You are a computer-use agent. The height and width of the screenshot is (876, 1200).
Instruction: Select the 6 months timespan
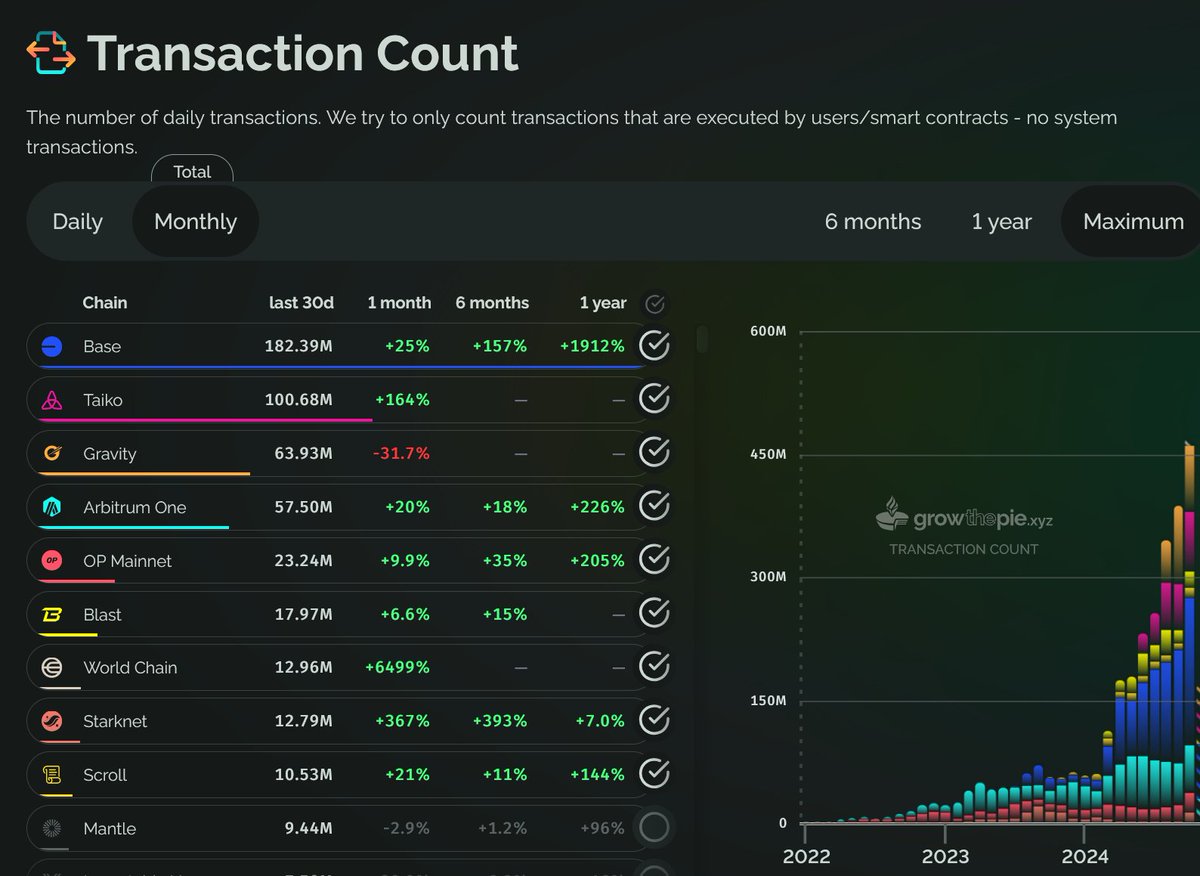[873, 222]
